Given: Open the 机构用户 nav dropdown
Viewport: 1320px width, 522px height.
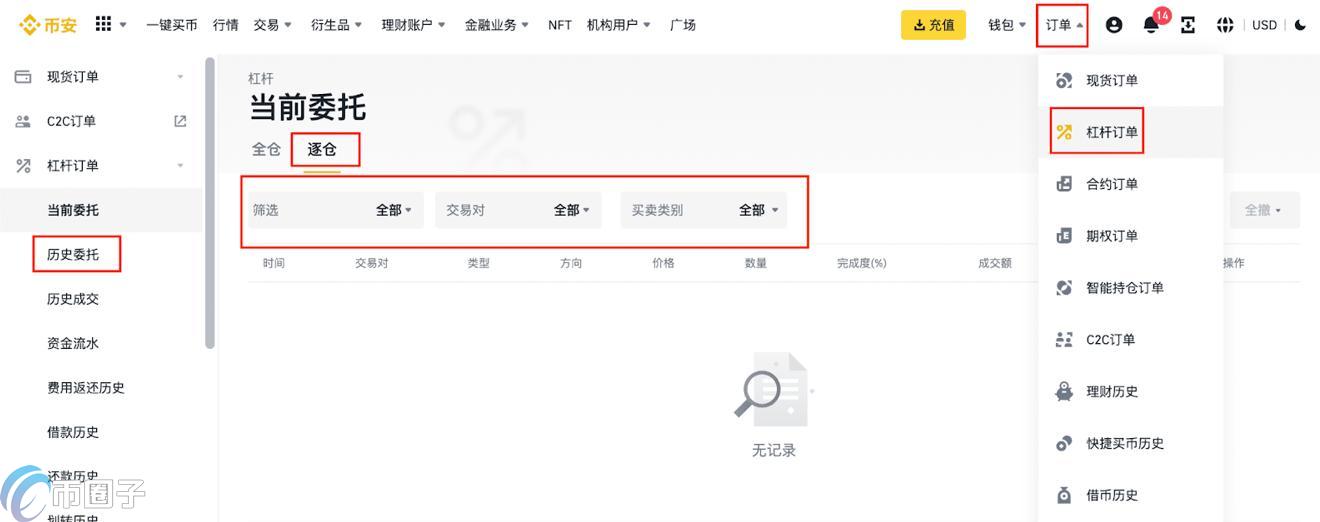Looking at the screenshot, I should (619, 25).
